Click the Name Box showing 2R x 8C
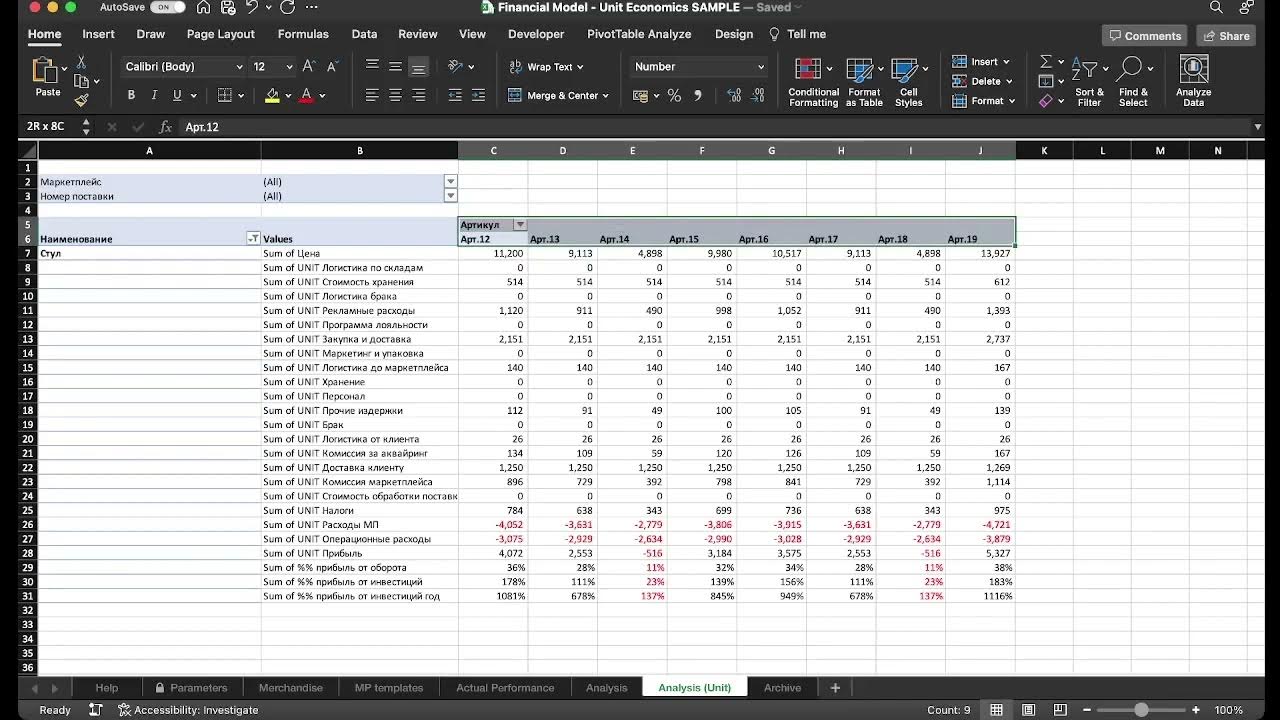The height and width of the screenshot is (720, 1280). tap(46, 127)
